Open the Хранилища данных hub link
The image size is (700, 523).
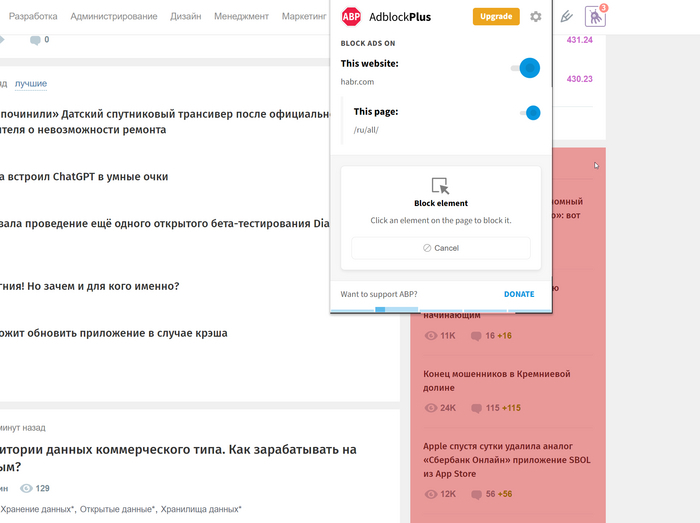201,509
